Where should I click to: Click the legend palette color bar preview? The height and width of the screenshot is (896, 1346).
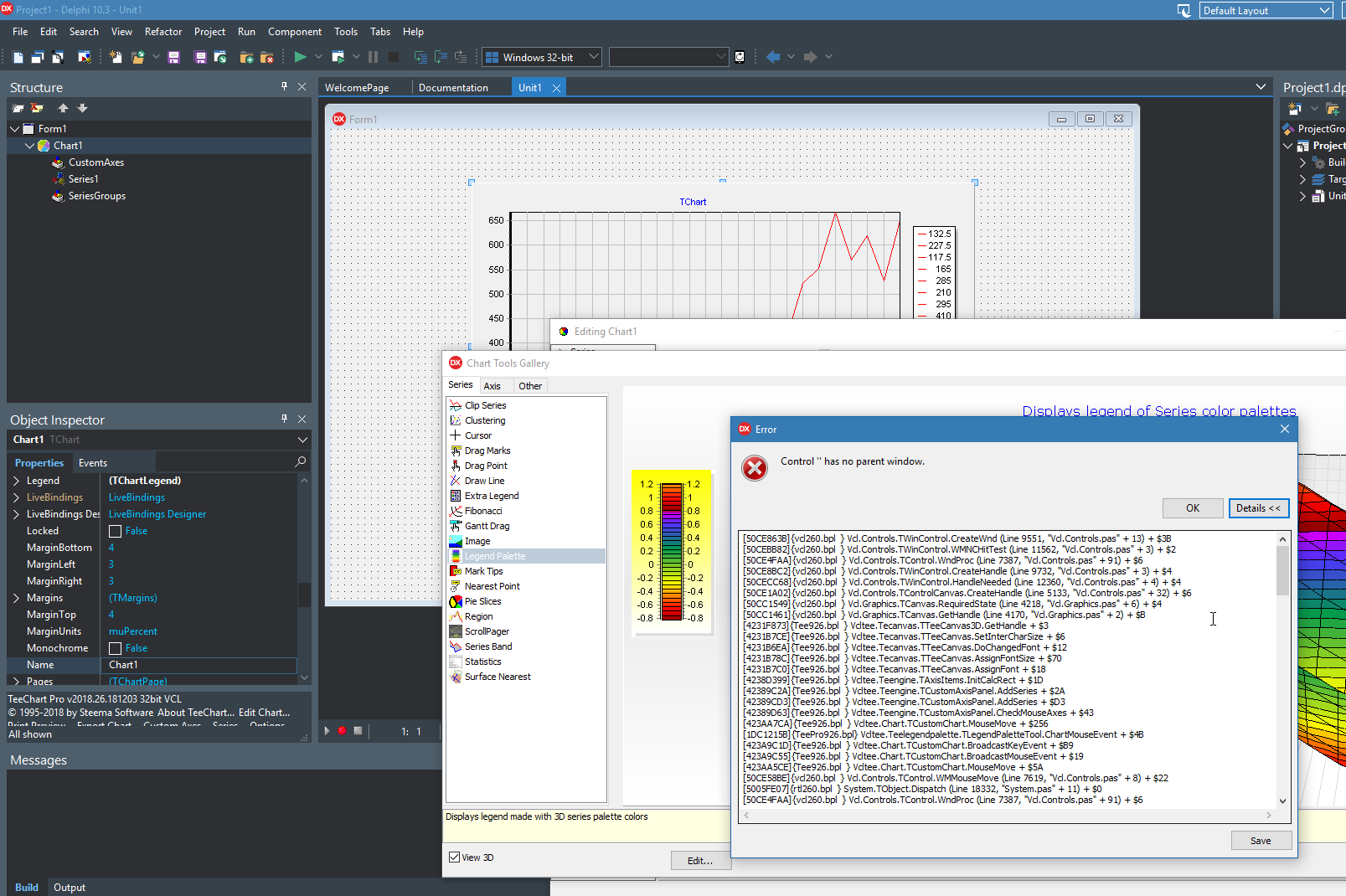(671, 552)
